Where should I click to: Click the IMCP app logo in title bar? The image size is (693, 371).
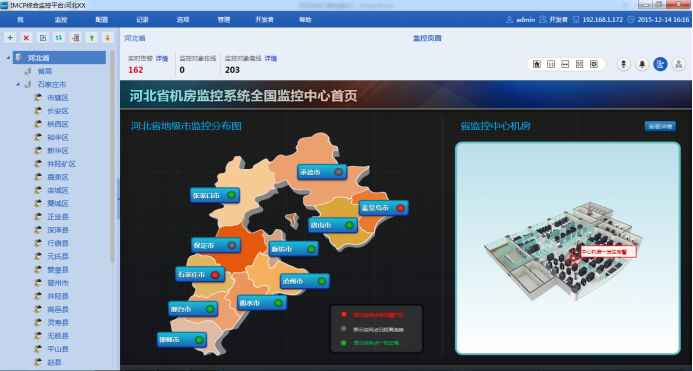(4, 5)
